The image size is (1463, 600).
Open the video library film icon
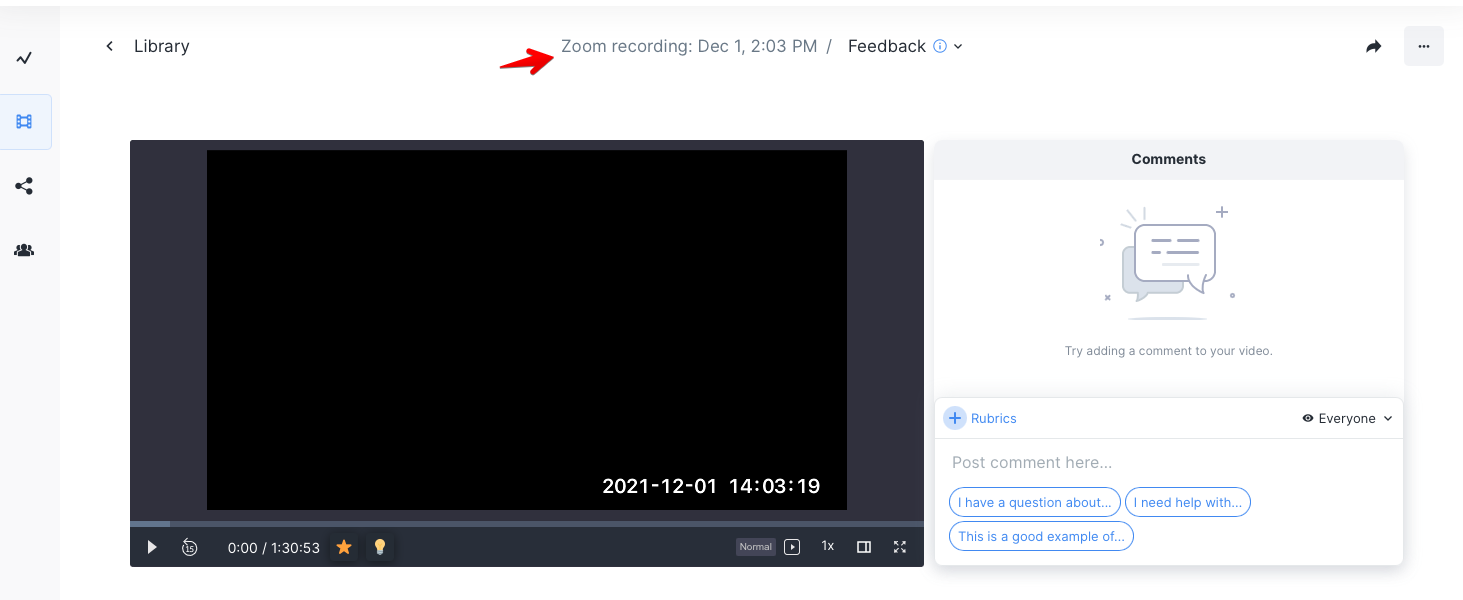pos(25,122)
